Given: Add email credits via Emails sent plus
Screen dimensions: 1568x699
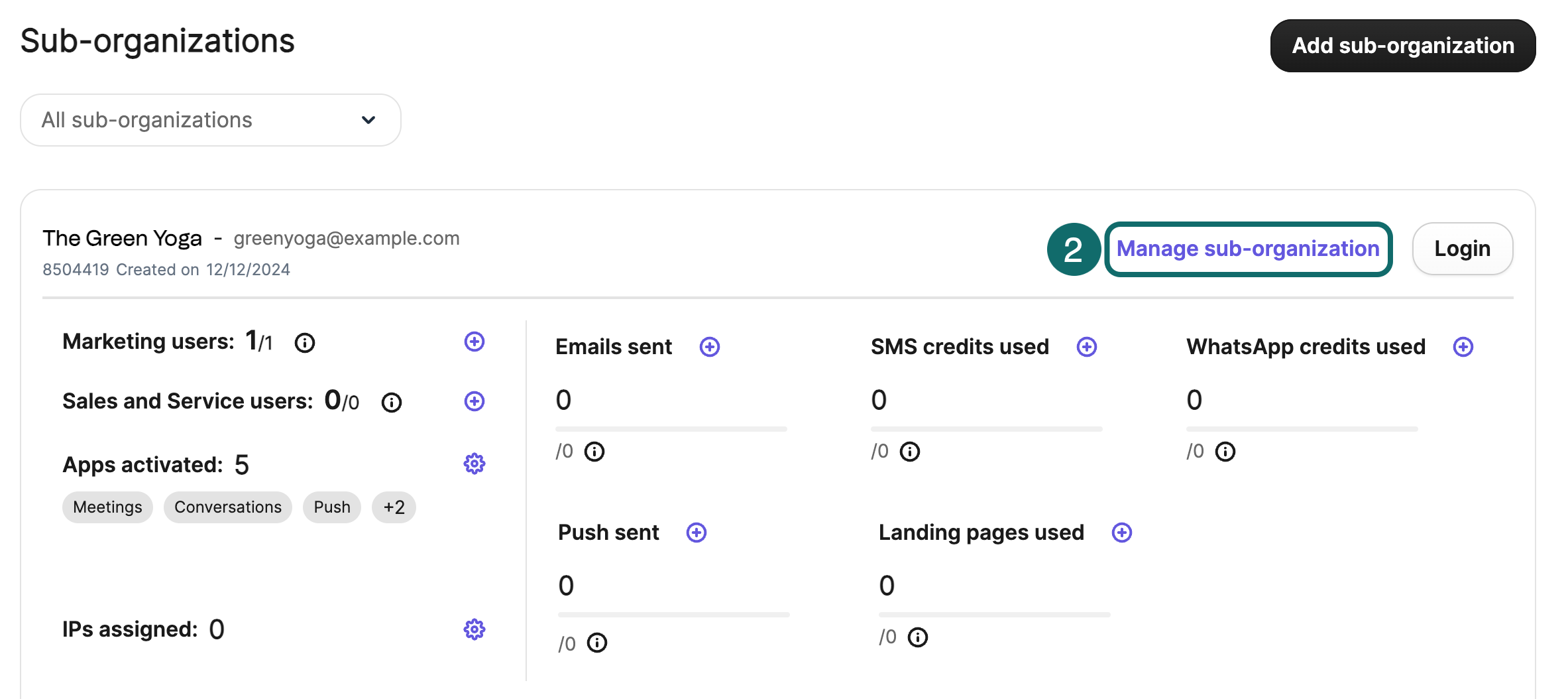Looking at the screenshot, I should click(x=709, y=347).
